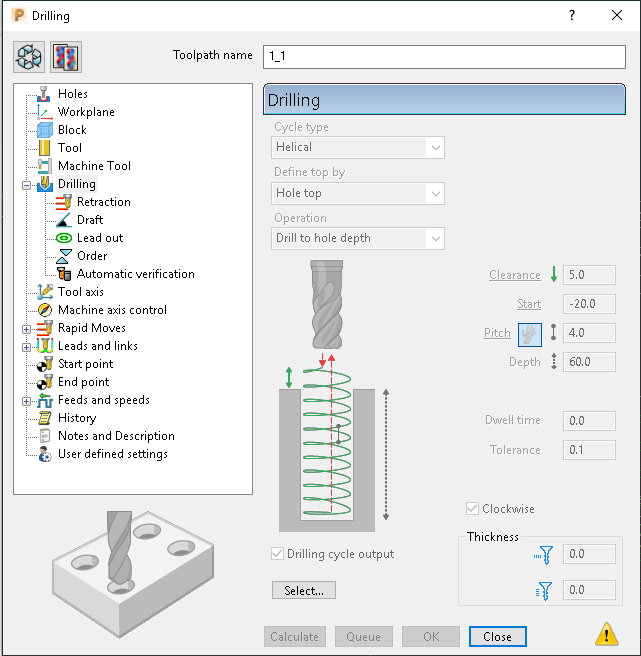Click the drilled block preview image
Image resolution: width=641 pixels, height=656 pixels.
133,573
